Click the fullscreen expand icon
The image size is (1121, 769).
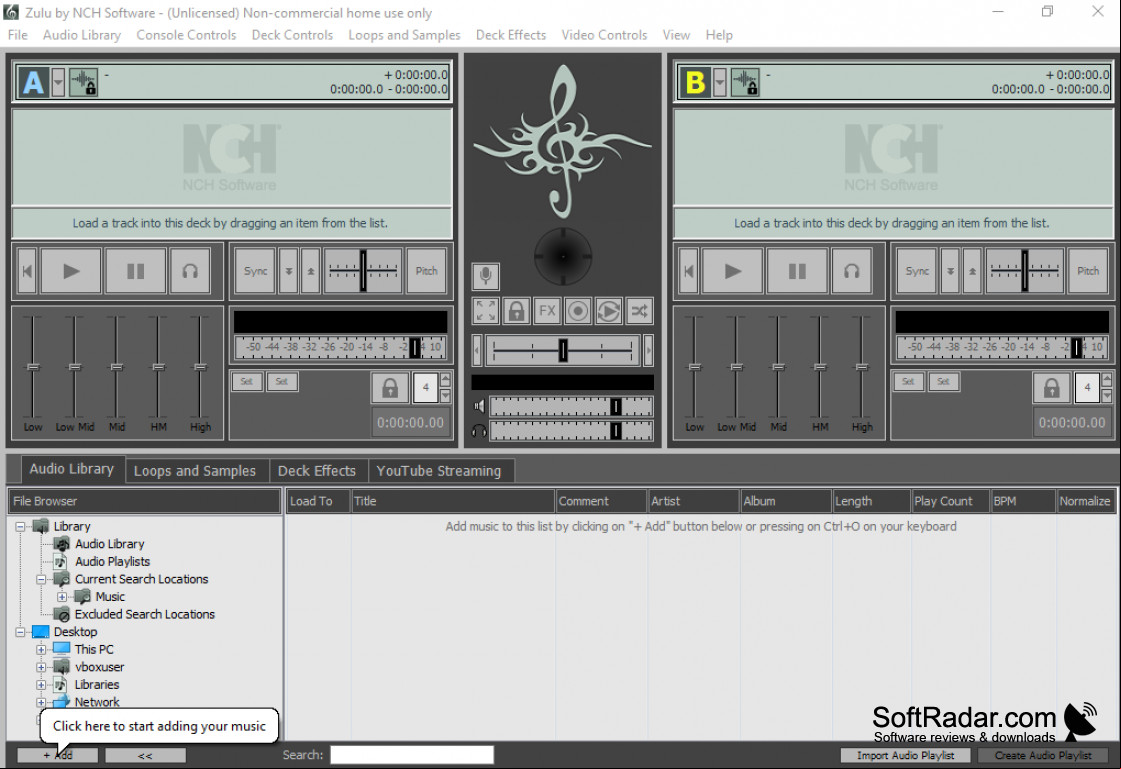485,311
